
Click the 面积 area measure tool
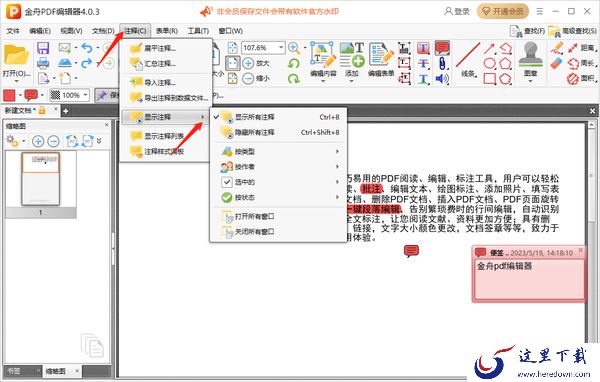[581, 78]
